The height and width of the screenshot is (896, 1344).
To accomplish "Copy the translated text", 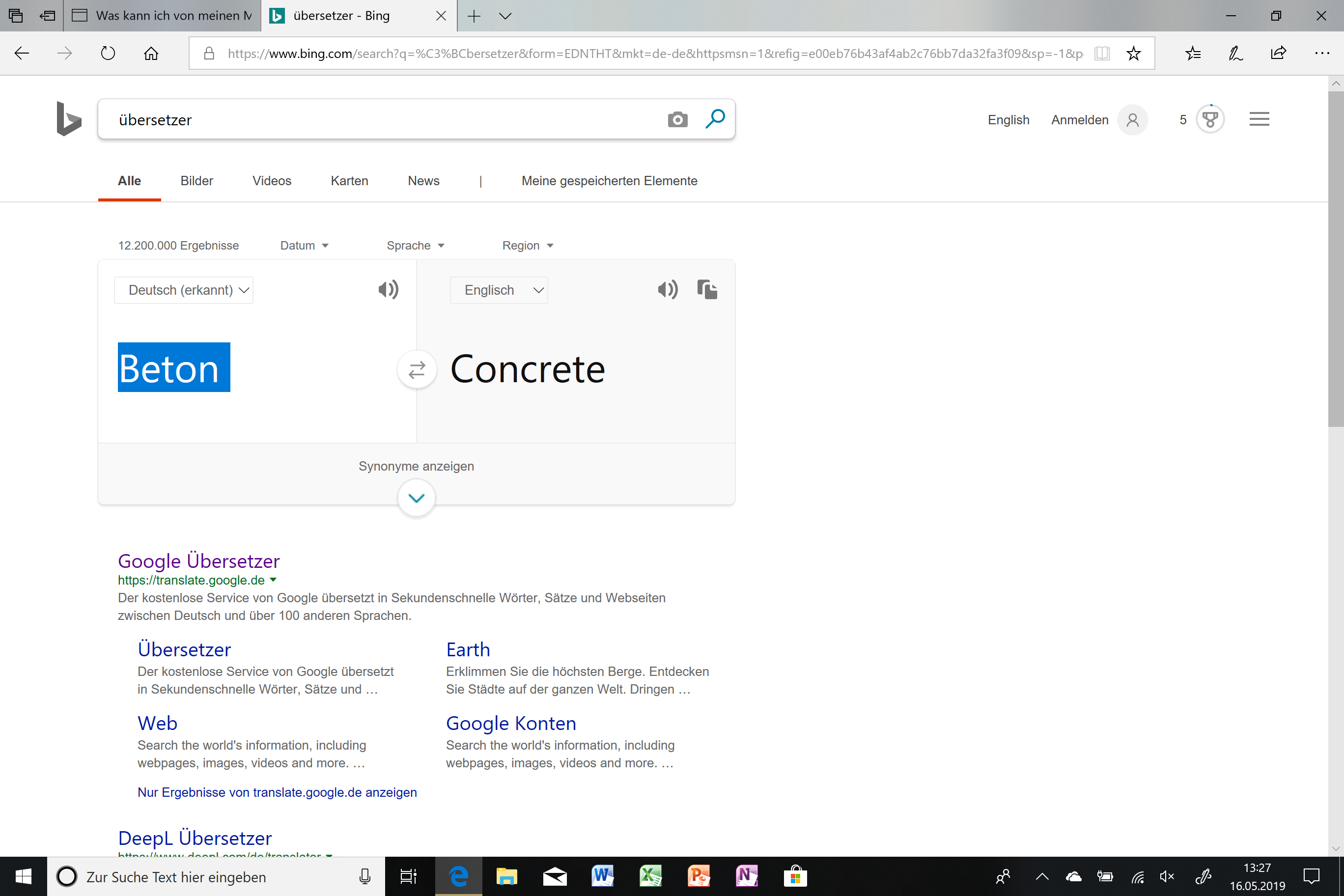I will (x=707, y=290).
